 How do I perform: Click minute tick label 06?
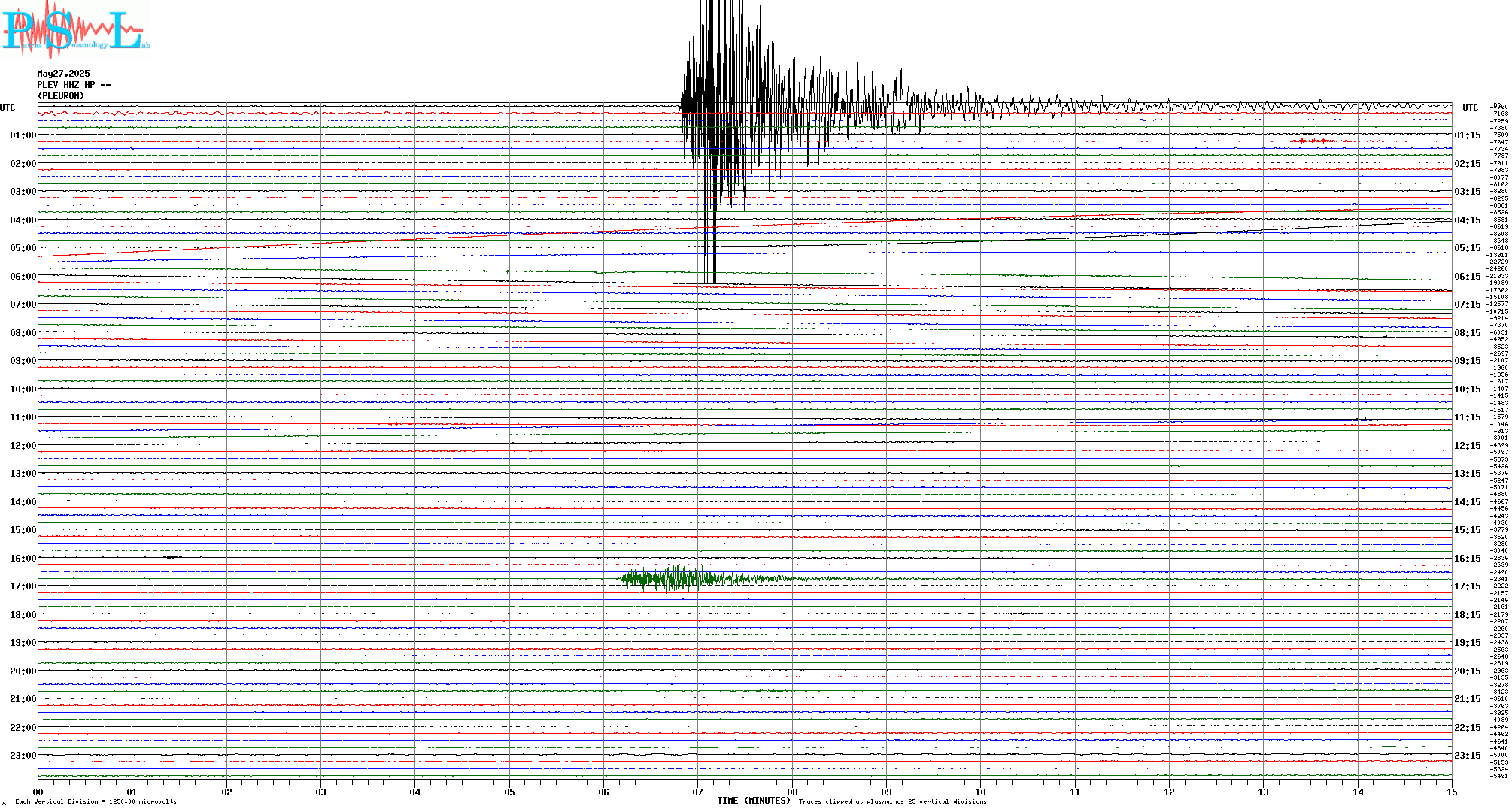(603, 792)
